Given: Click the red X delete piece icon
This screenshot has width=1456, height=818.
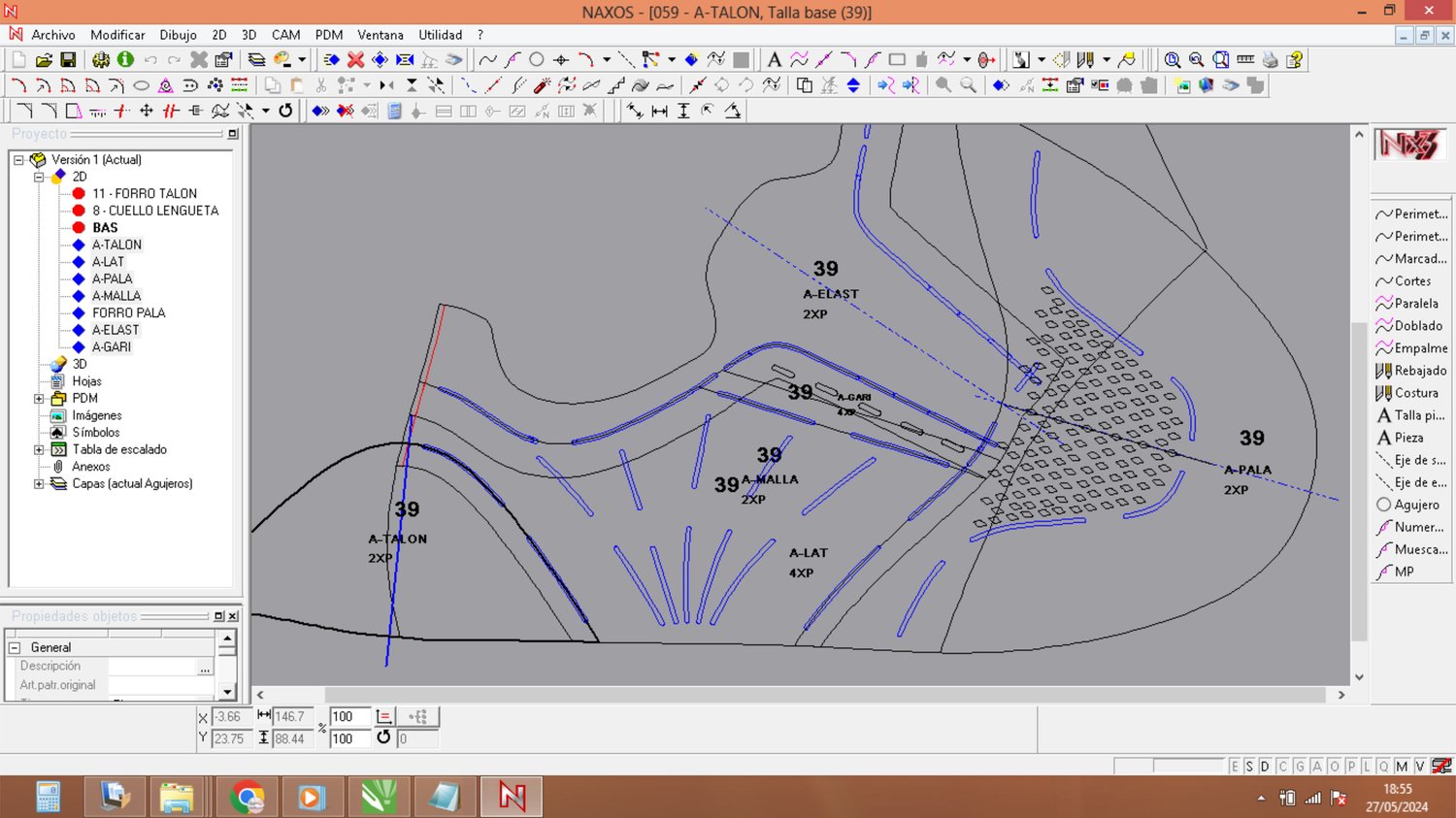Looking at the screenshot, I should coord(356,60).
